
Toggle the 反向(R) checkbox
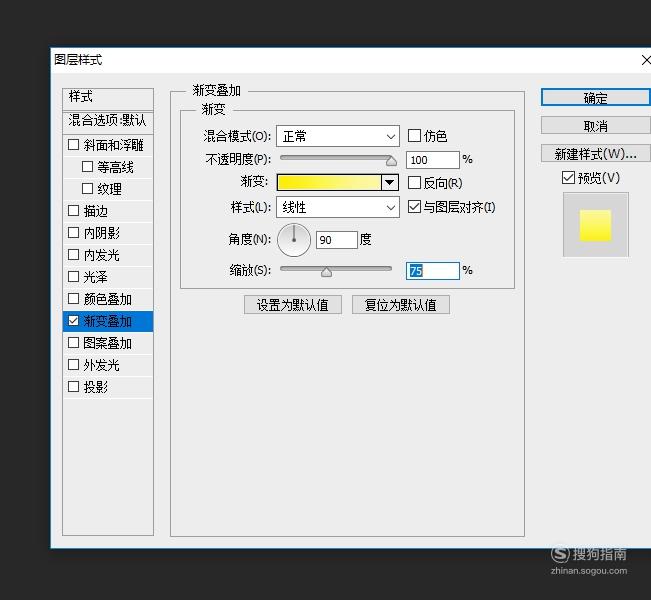(414, 183)
